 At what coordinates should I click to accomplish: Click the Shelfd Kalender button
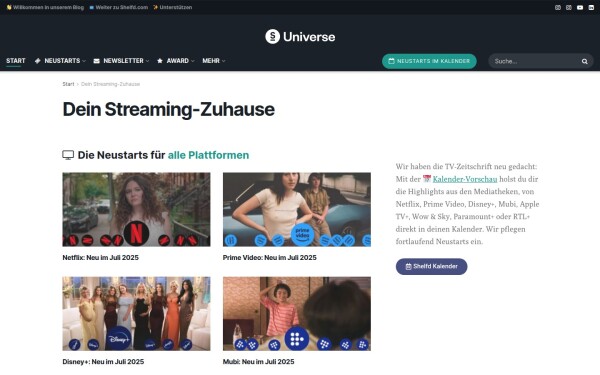[x=431, y=266]
